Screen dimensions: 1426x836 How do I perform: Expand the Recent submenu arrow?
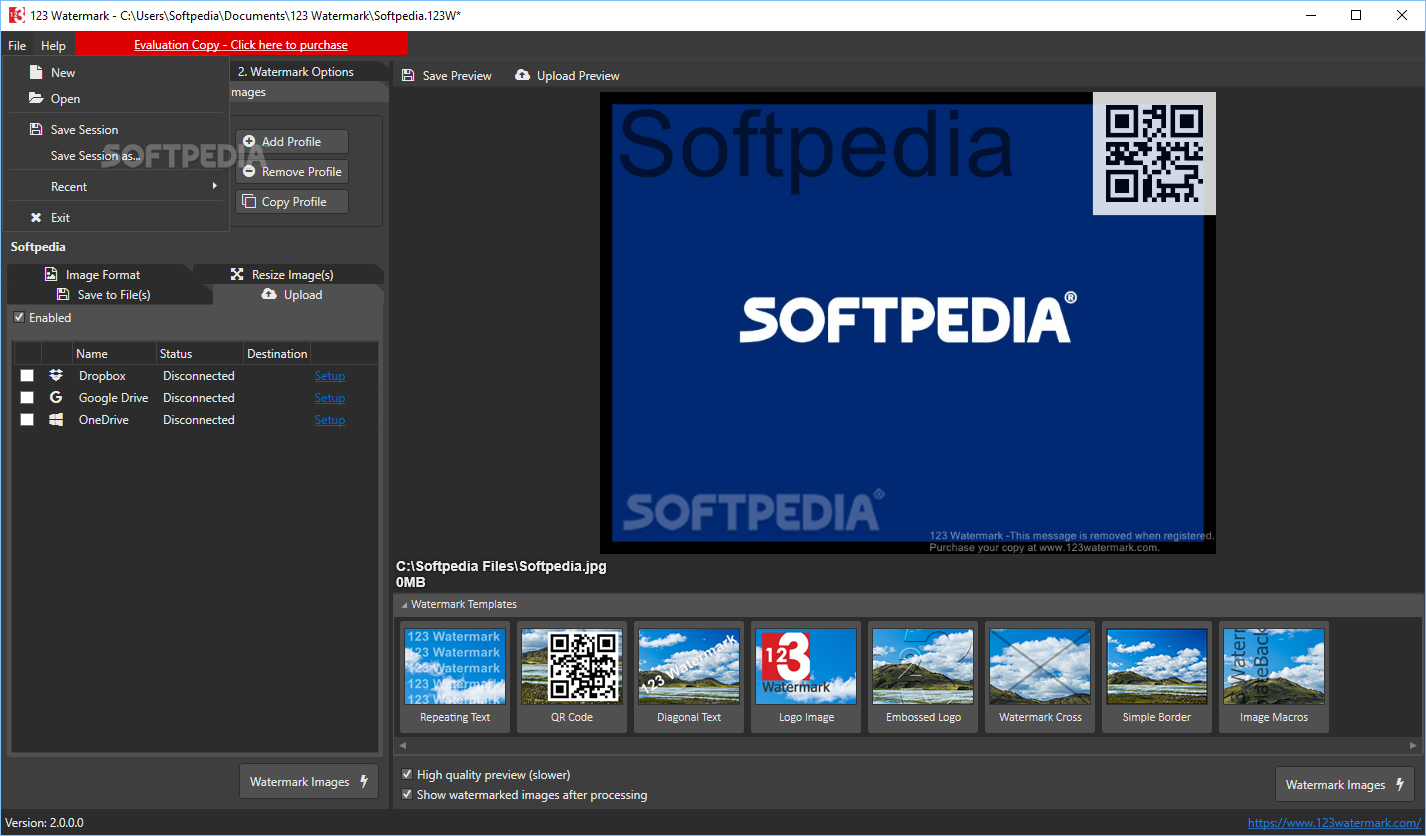click(x=215, y=186)
